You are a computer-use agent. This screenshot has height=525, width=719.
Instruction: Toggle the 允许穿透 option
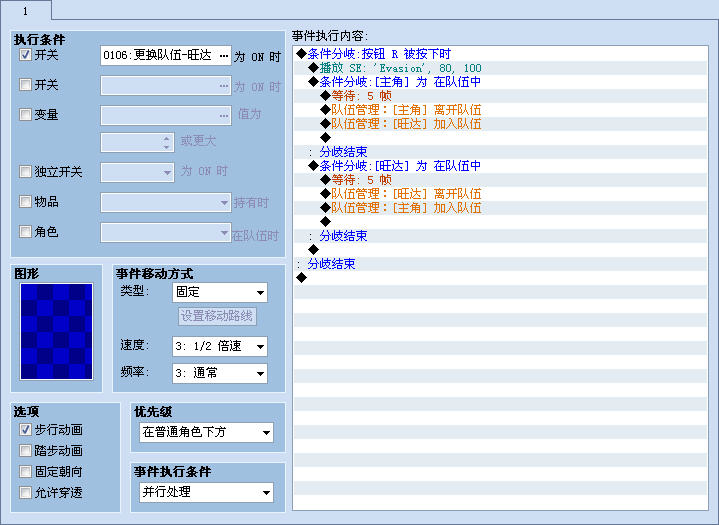pos(25,492)
